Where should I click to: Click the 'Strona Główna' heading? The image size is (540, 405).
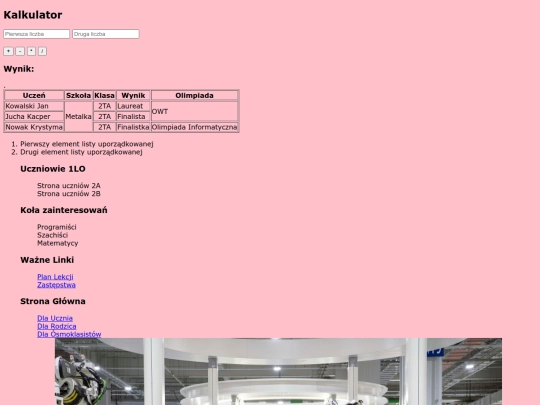click(53, 301)
